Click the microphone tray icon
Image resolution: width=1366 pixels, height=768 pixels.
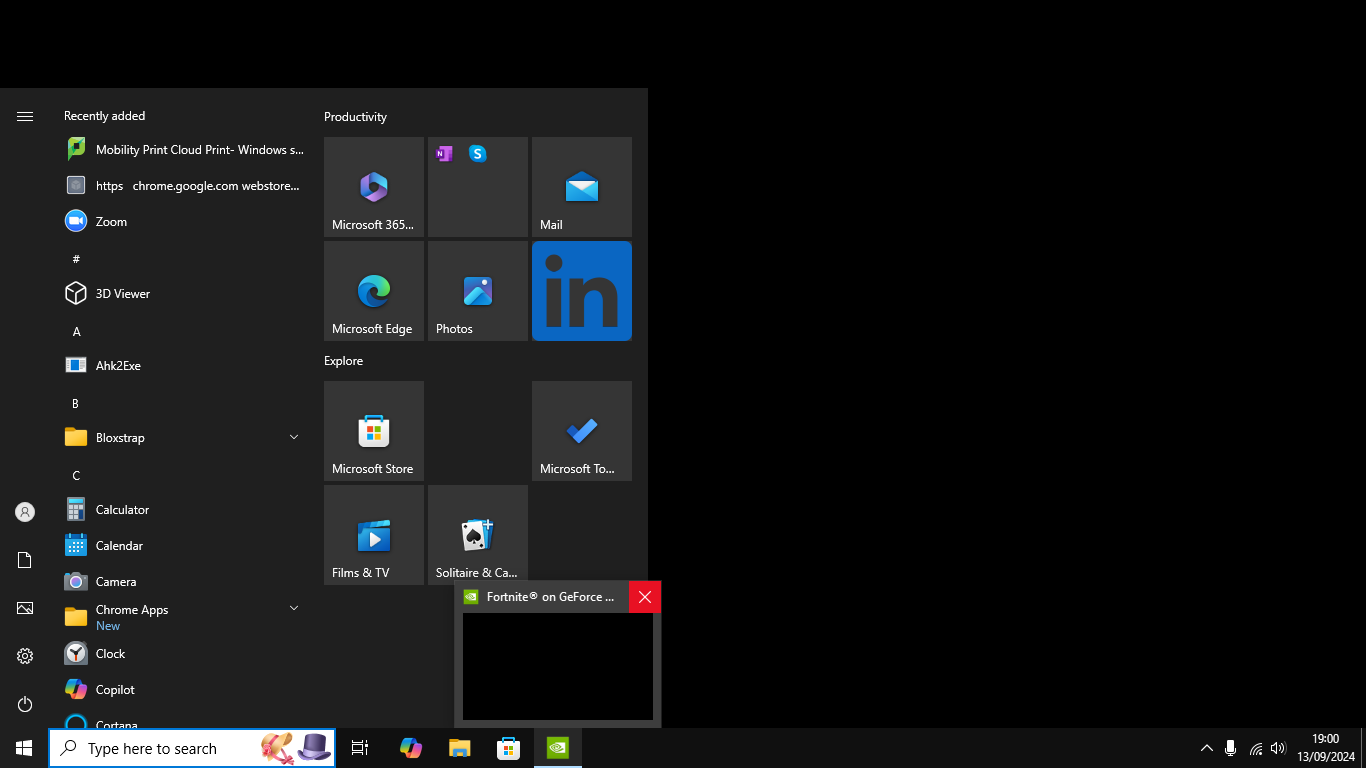(1231, 748)
